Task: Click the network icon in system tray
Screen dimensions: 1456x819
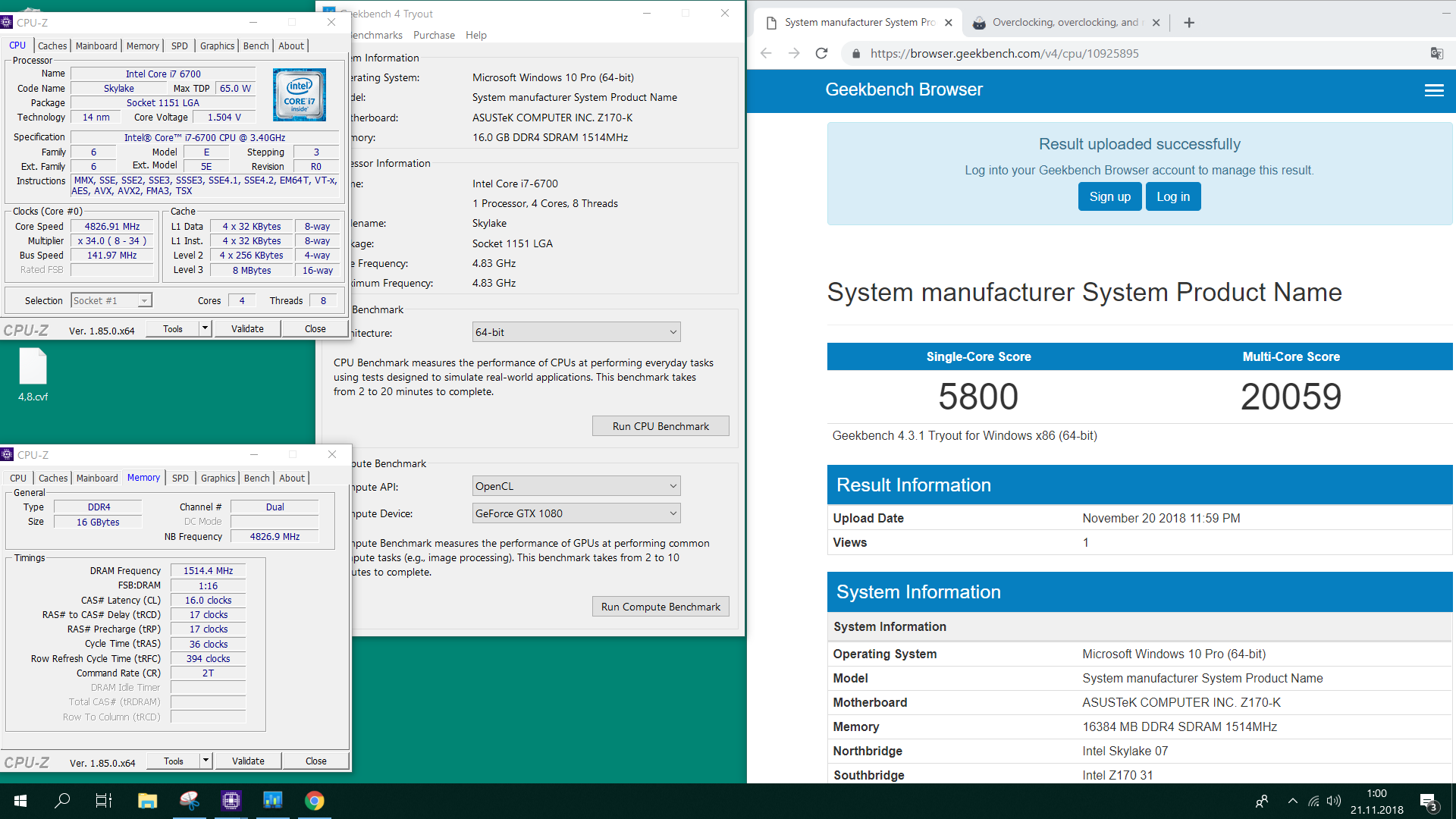Action: [1313, 801]
